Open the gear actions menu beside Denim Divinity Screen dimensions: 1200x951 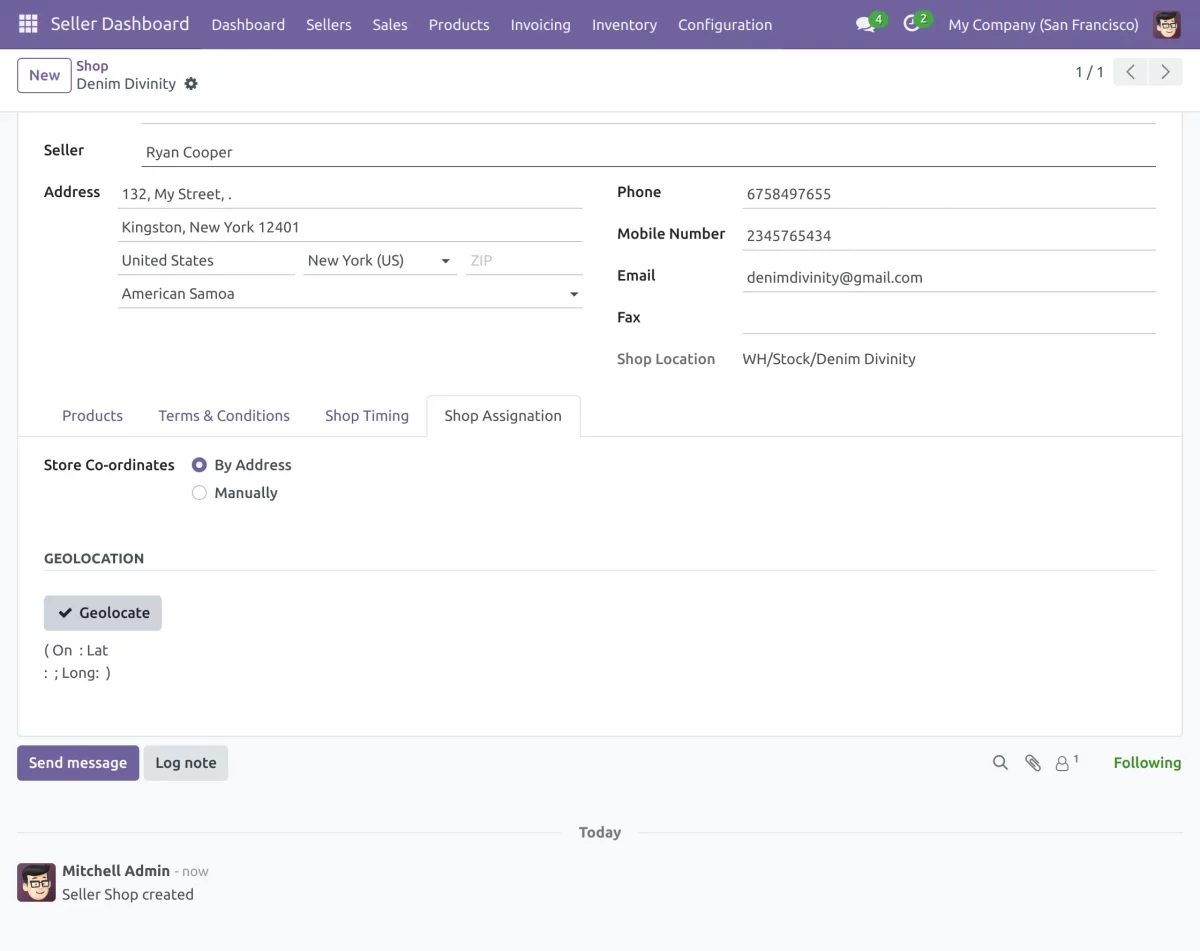click(191, 84)
